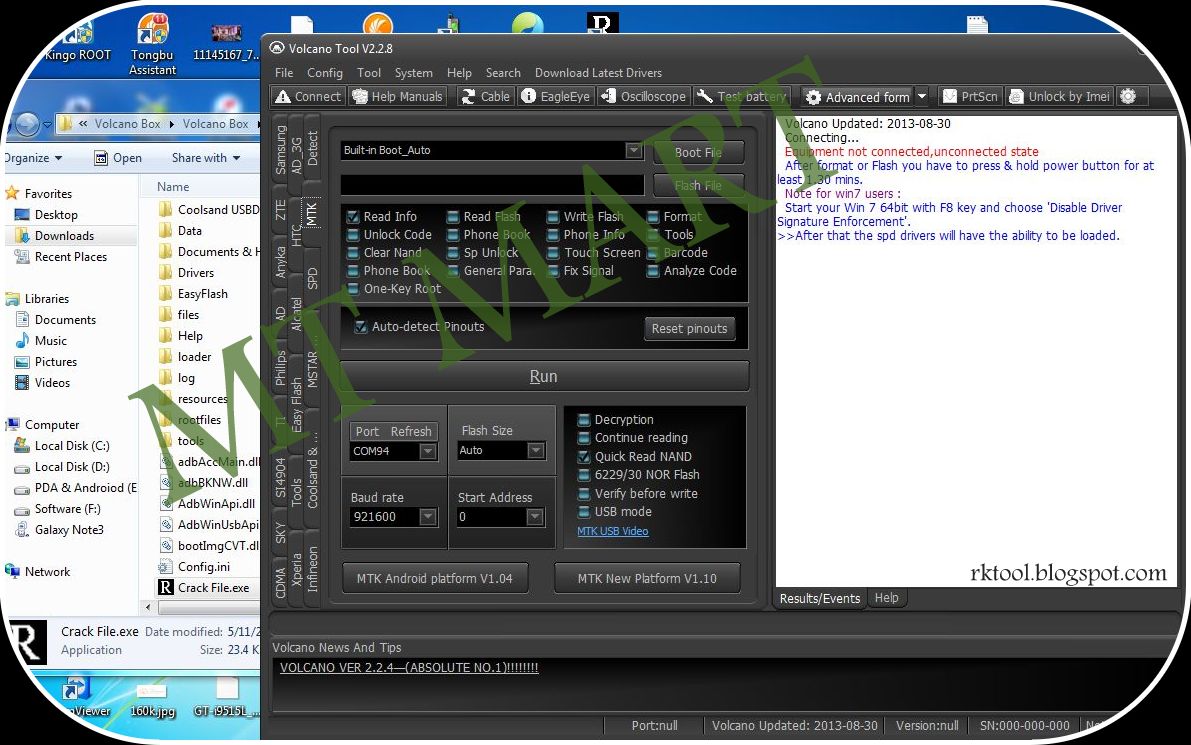Open Unlock by Imei tool
The height and width of the screenshot is (745, 1191).
tap(1060, 96)
